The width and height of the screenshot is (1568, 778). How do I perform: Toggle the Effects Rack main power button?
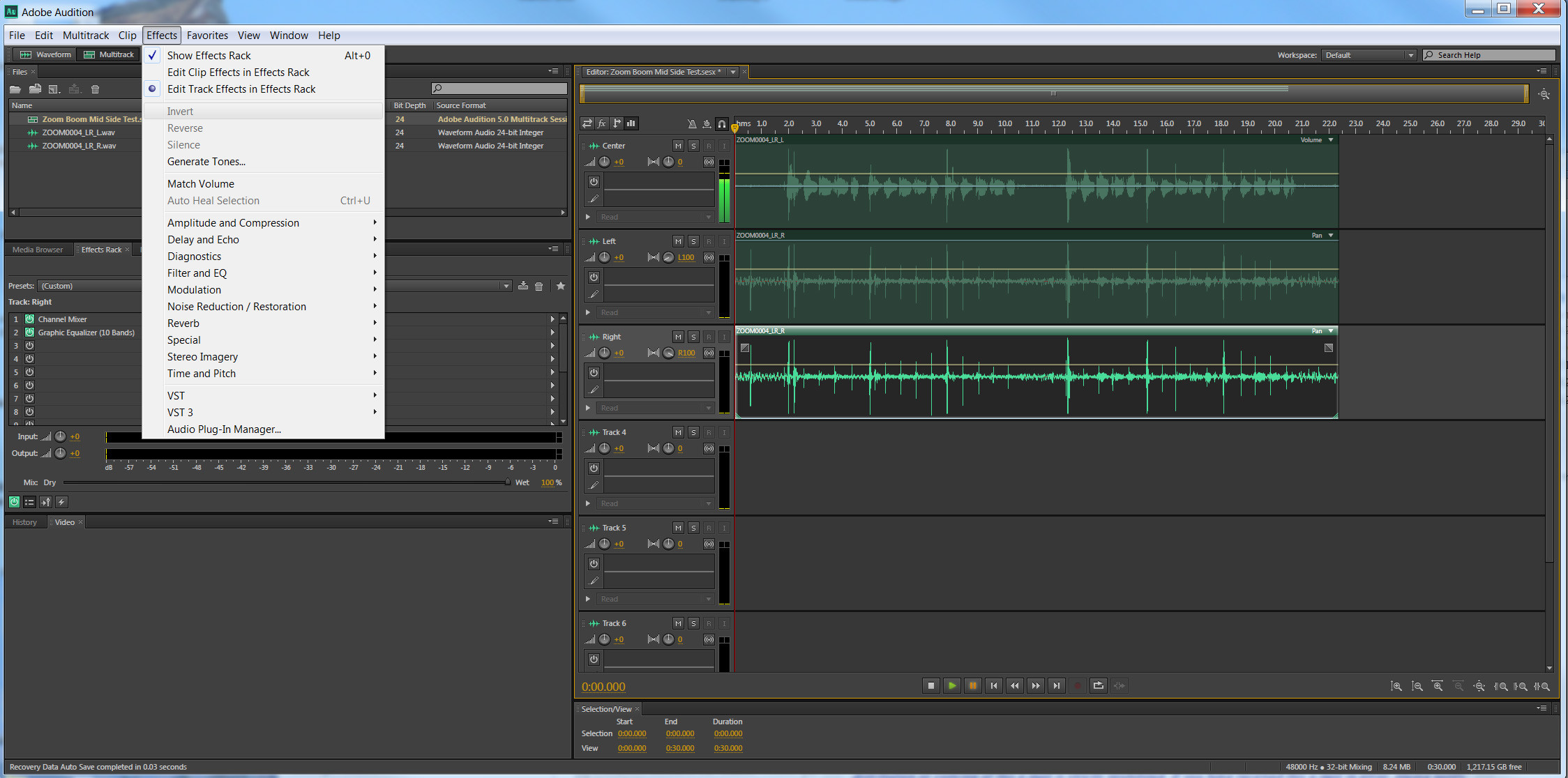coord(14,502)
